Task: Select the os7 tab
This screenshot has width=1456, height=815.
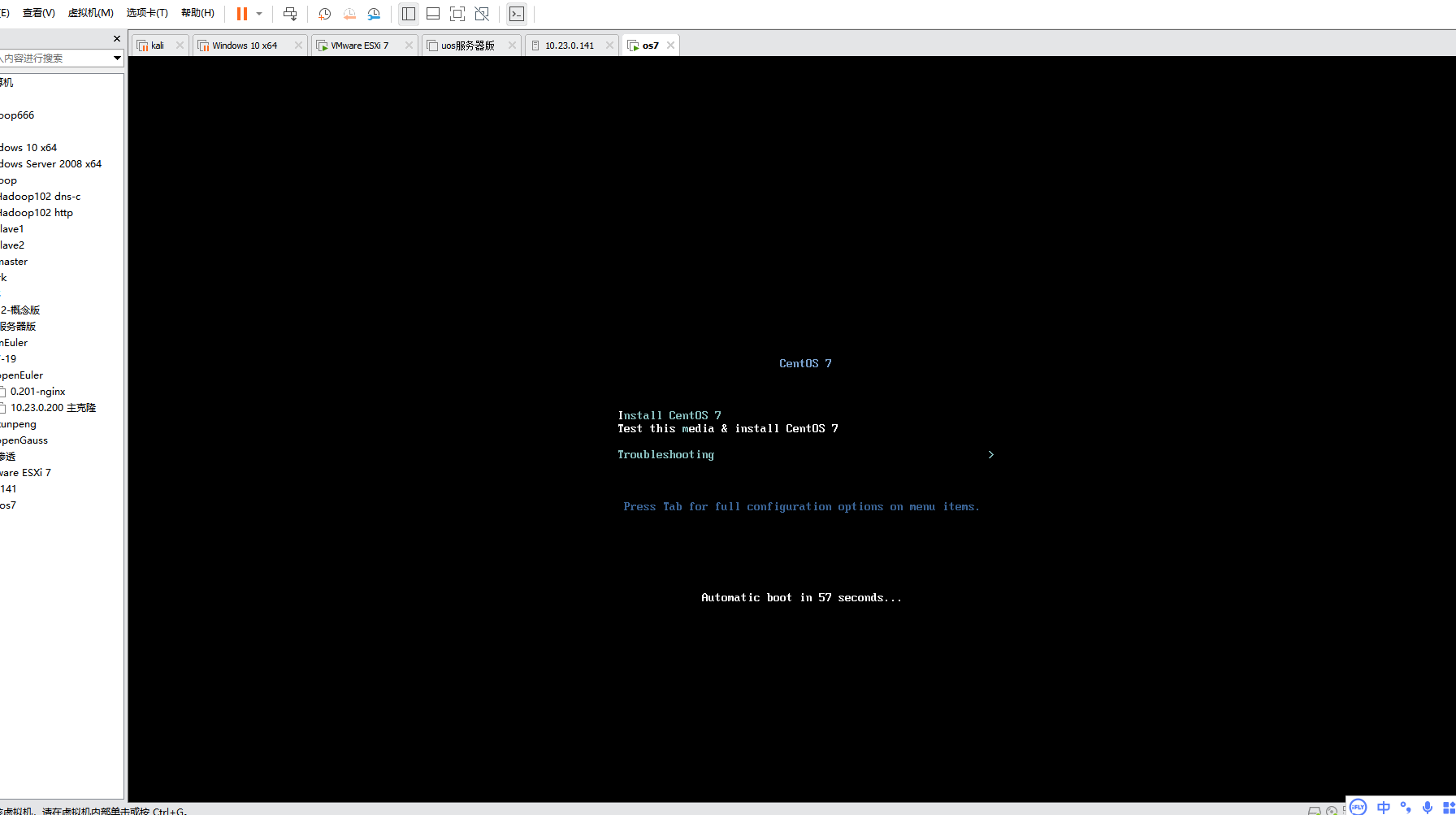Action: pos(650,46)
